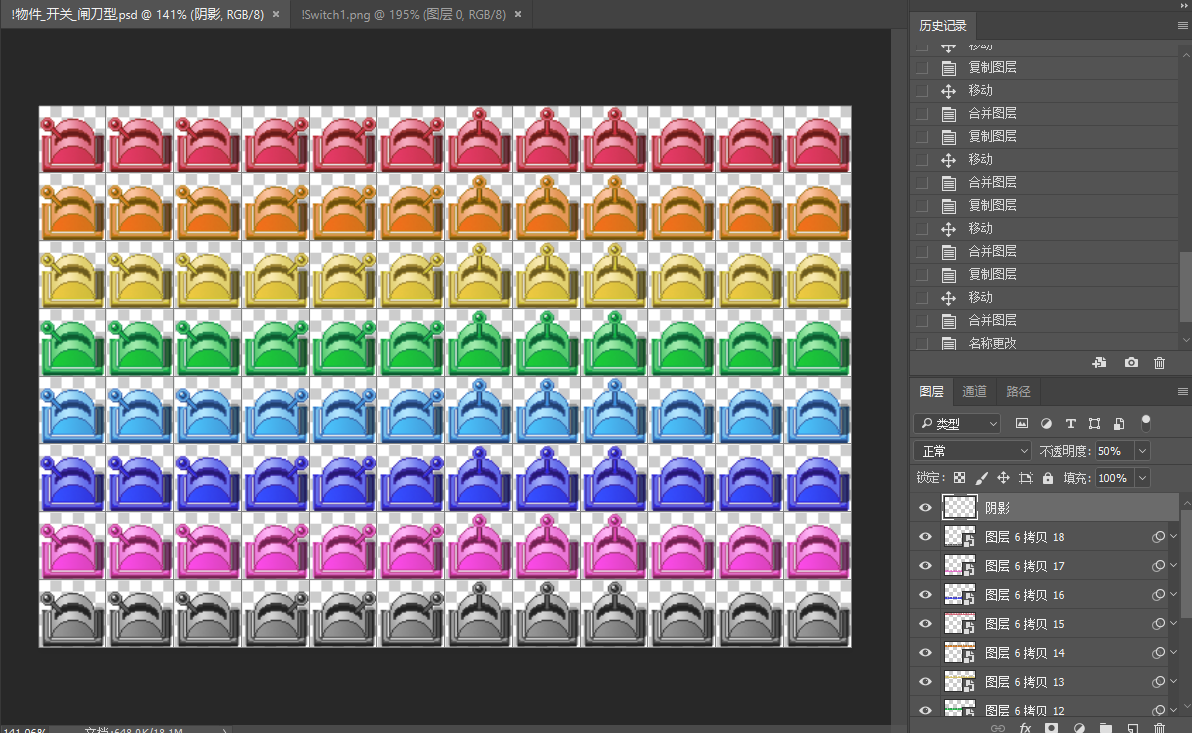This screenshot has height=733, width=1192.
Task: Switch to the !Switch1.png document tab
Action: point(403,15)
